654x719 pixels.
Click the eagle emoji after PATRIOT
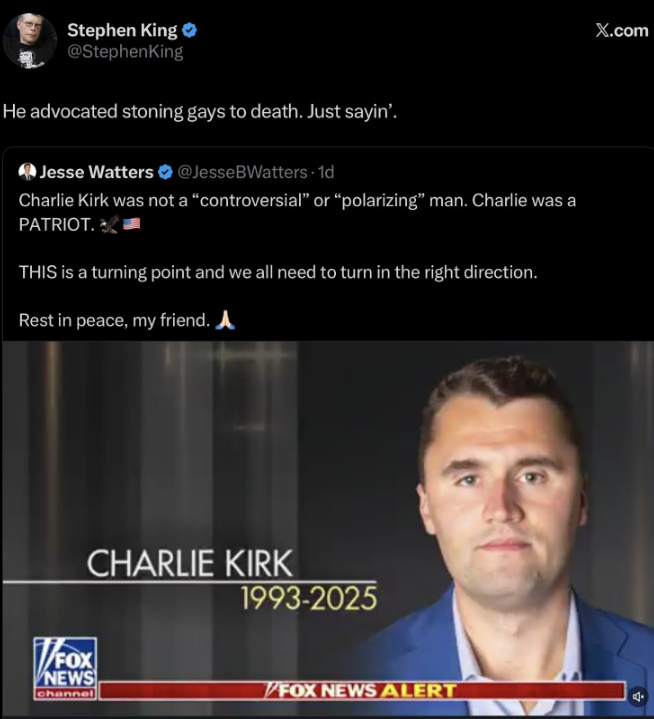pyautogui.click(x=110, y=224)
